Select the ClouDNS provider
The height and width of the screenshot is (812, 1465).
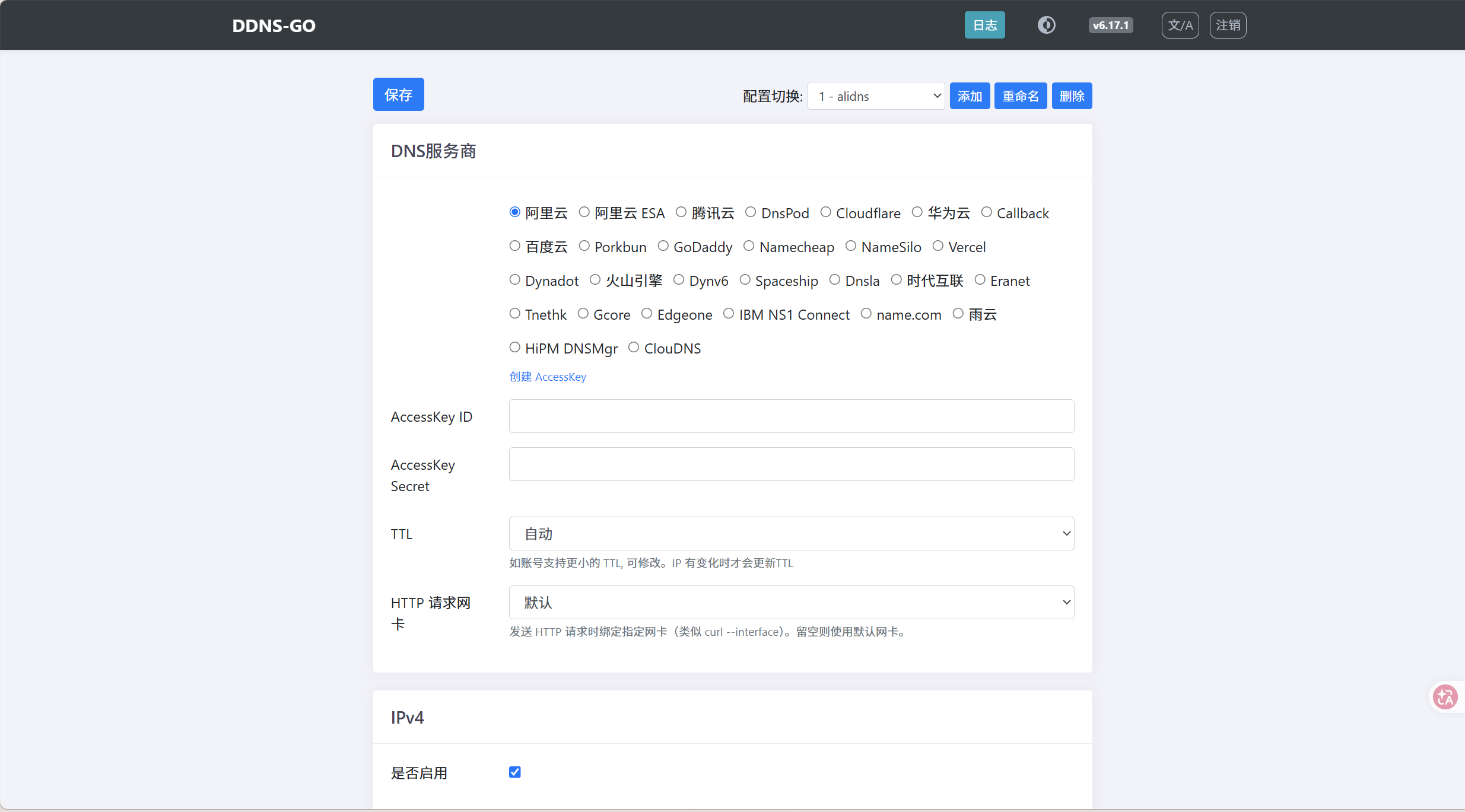pos(634,348)
